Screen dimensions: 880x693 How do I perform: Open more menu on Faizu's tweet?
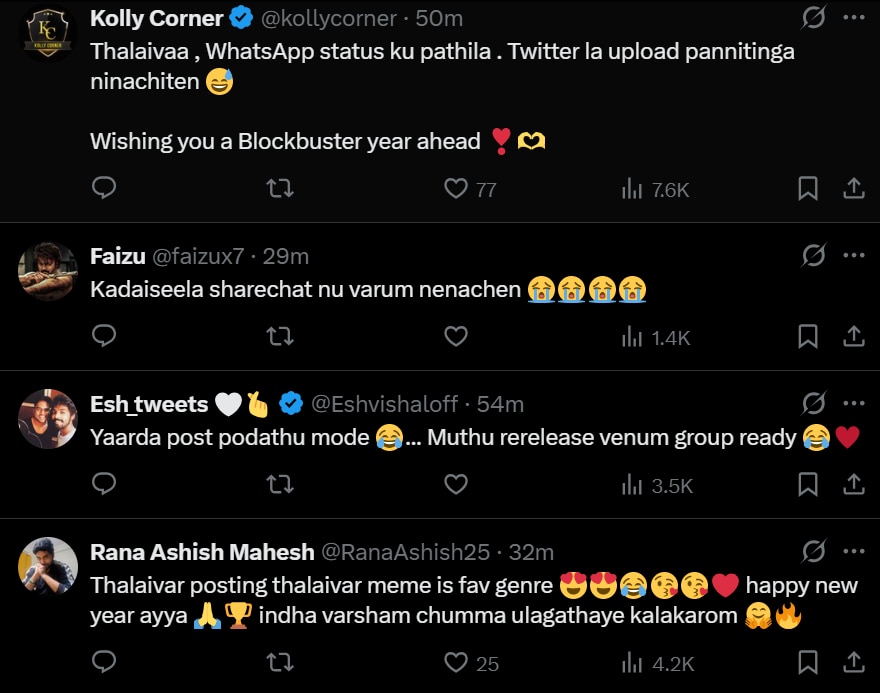click(853, 256)
